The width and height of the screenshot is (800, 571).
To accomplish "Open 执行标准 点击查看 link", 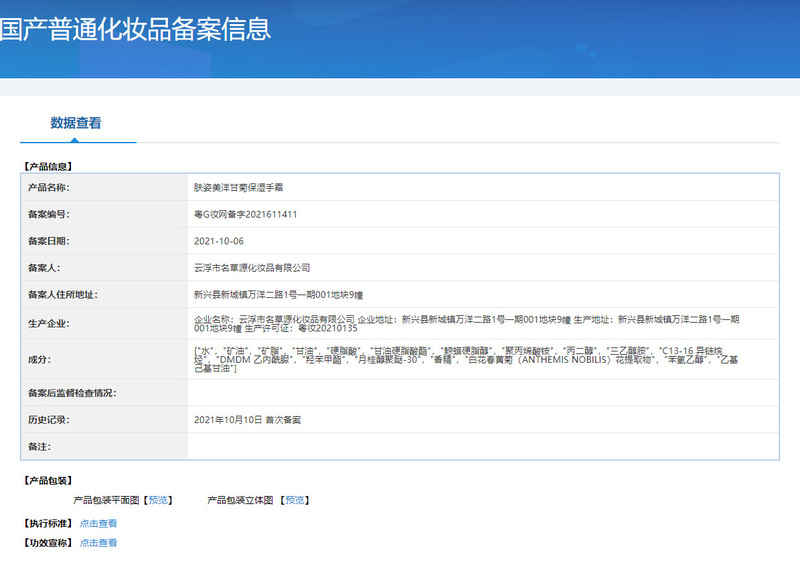I will pos(98,524).
